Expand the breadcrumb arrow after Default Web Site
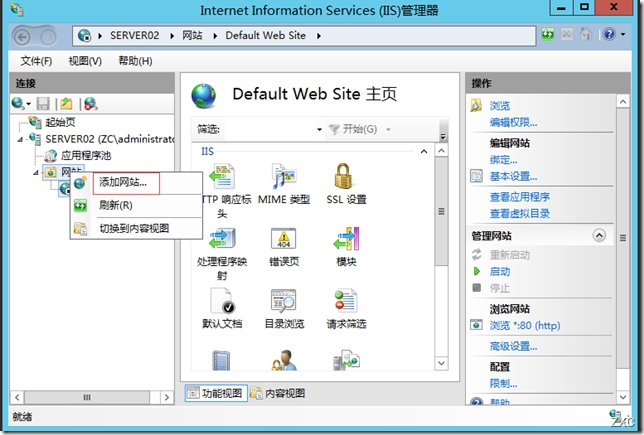This screenshot has height=435, width=644. (319, 36)
